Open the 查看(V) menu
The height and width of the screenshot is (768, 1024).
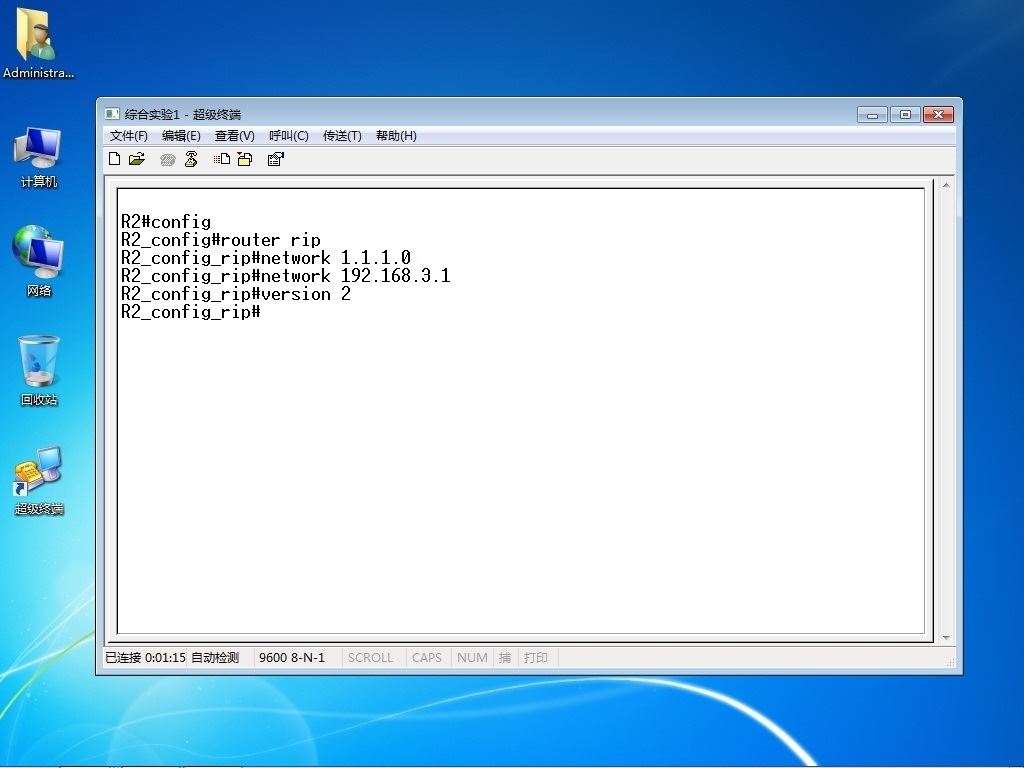(x=234, y=136)
